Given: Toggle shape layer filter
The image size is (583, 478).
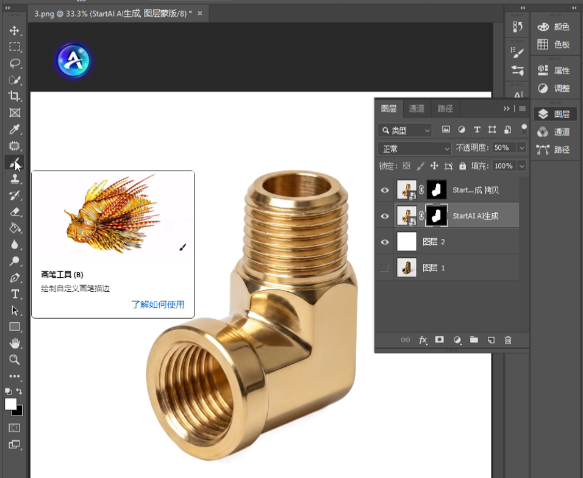Looking at the screenshot, I should 492,129.
